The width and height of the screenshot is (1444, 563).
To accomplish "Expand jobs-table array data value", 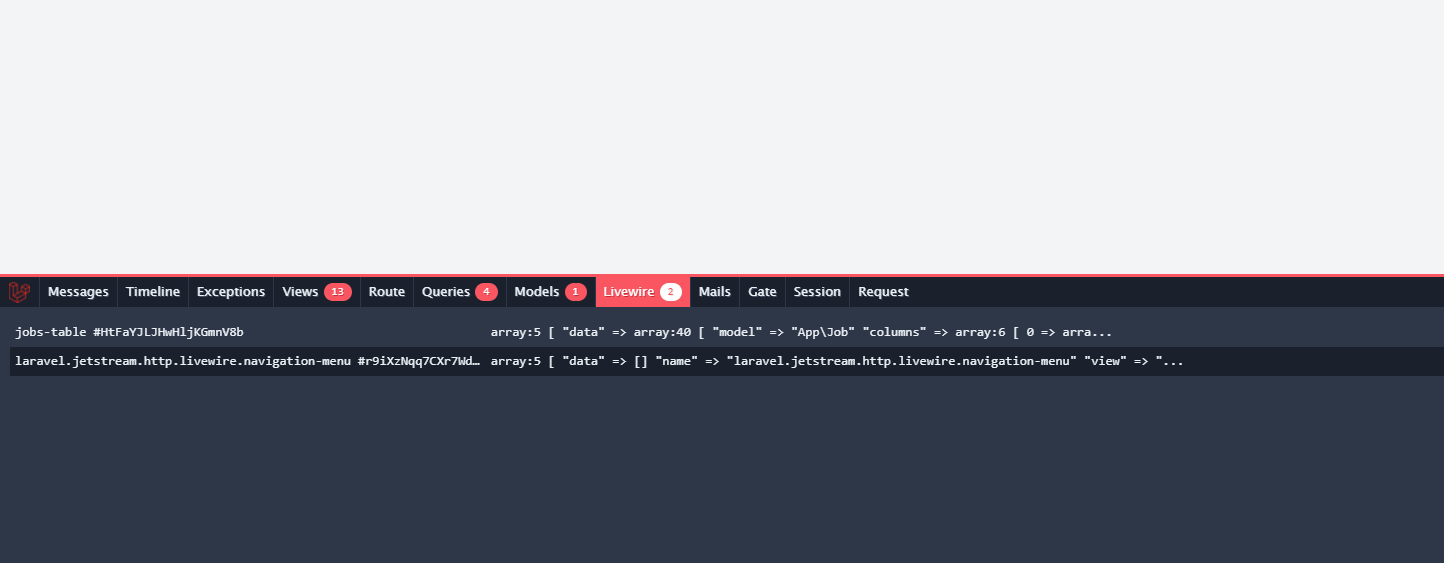I will [x=801, y=332].
